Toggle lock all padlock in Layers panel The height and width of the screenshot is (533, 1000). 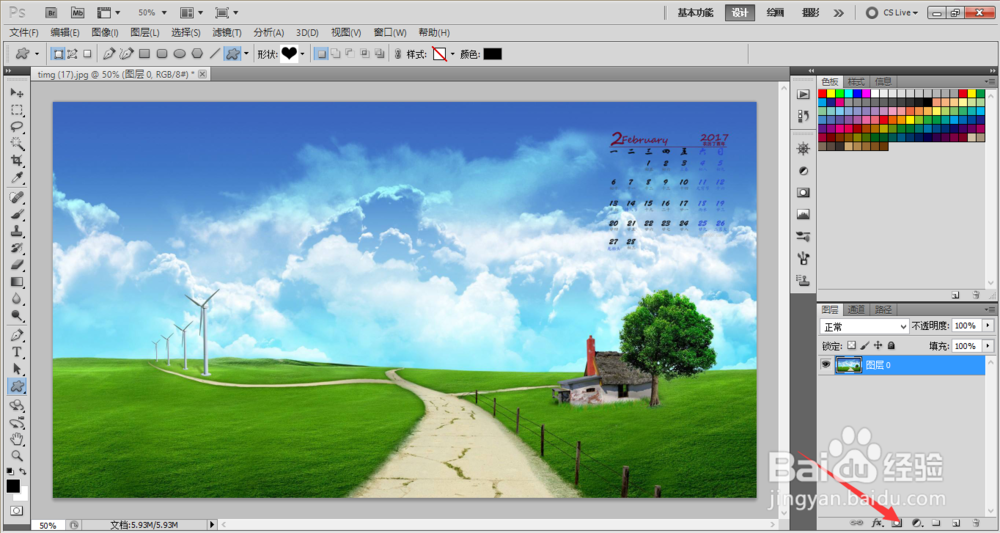click(892, 346)
